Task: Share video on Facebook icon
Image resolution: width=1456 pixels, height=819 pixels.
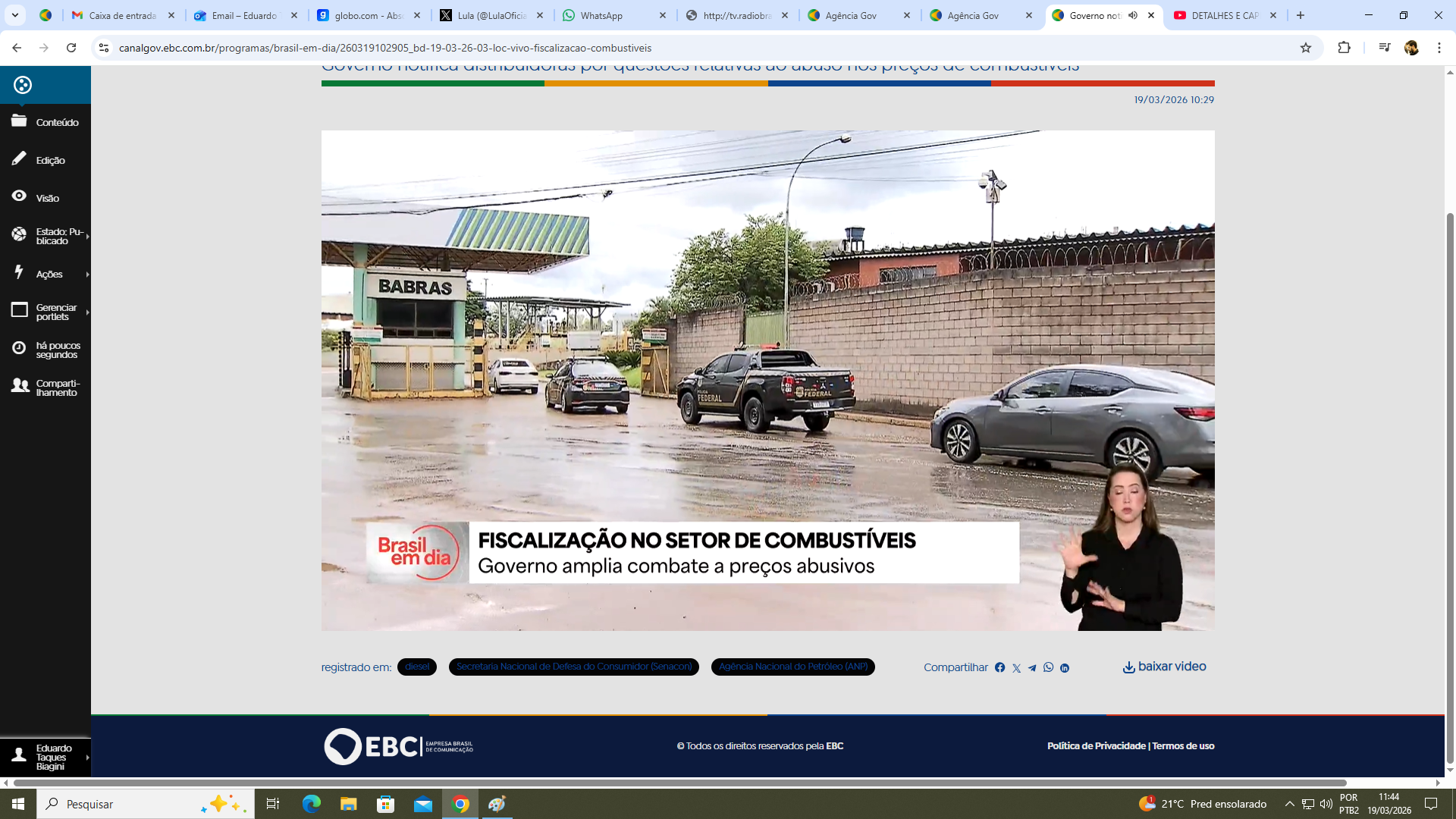Action: point(999,667)
